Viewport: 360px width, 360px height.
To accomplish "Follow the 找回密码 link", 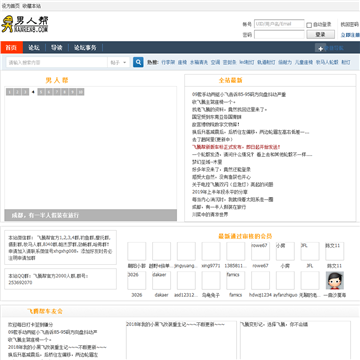I will 350,24.
